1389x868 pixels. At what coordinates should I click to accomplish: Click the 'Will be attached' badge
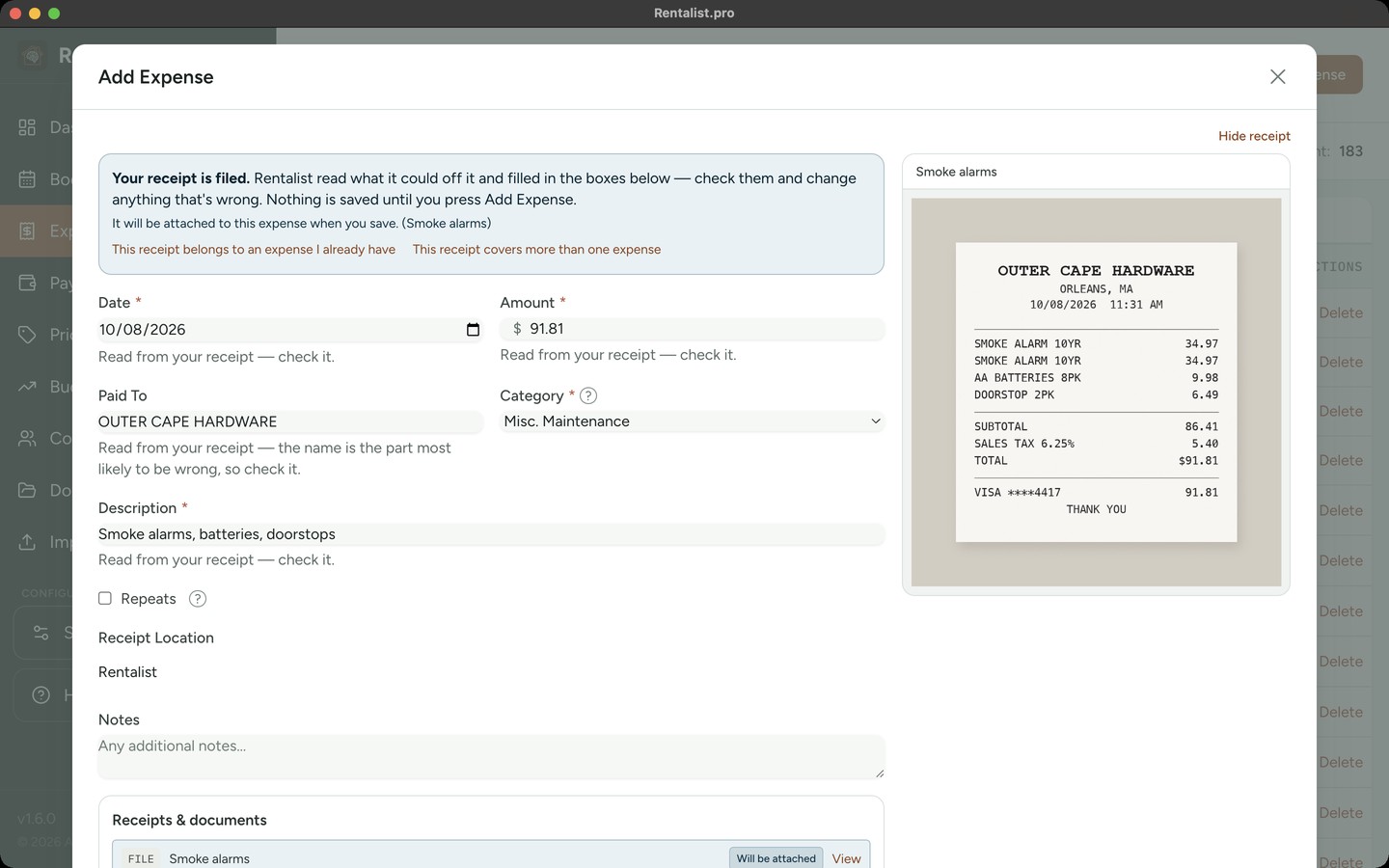pyautogui.click(x=776, y=858)
